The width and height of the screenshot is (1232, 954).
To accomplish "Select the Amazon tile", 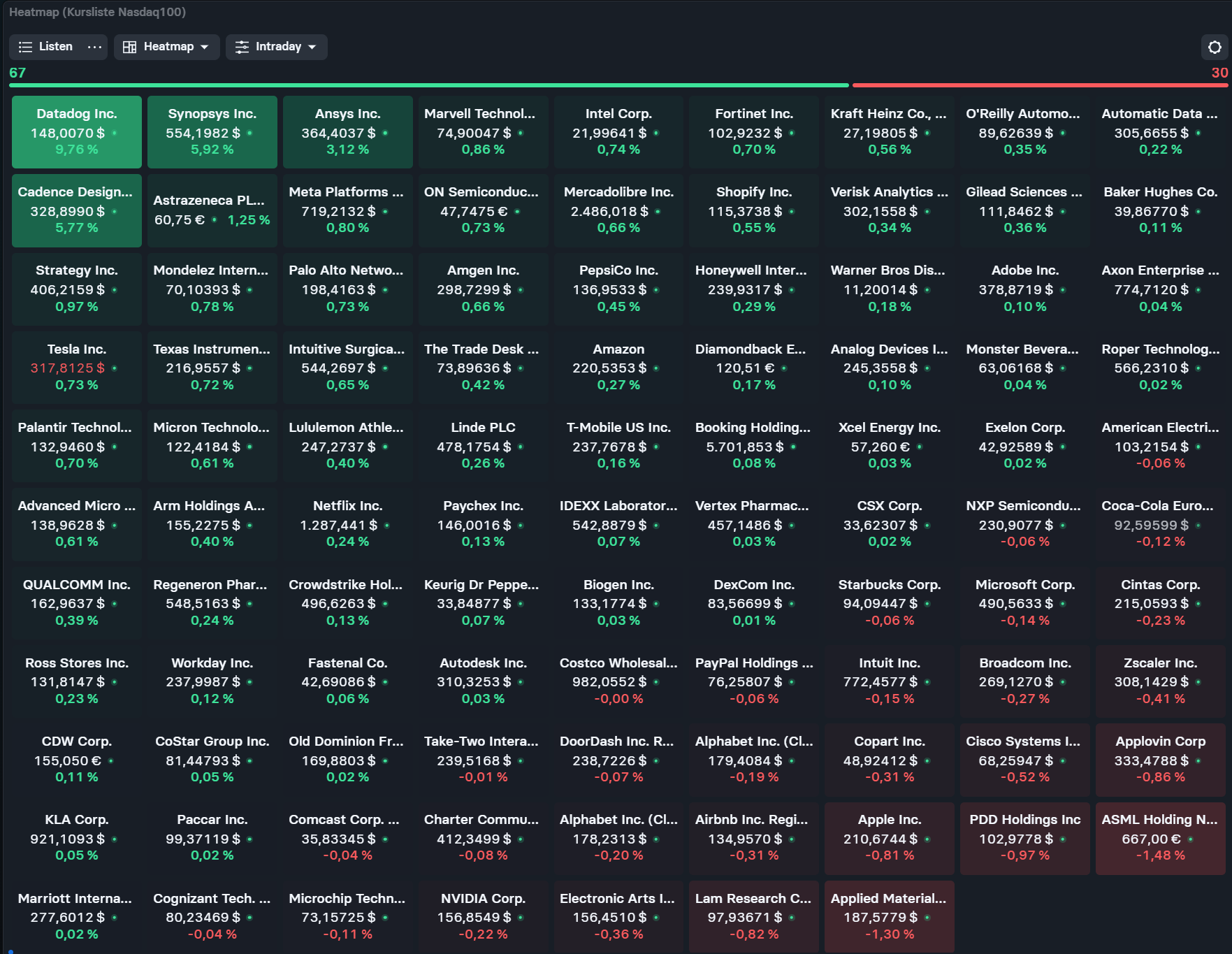I will point(619,368).
